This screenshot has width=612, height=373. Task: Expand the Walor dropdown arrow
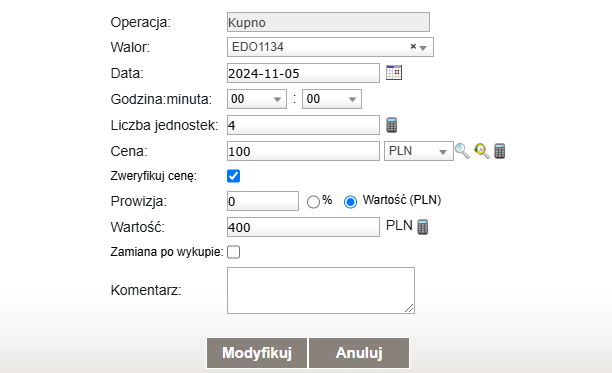[423, 48]
